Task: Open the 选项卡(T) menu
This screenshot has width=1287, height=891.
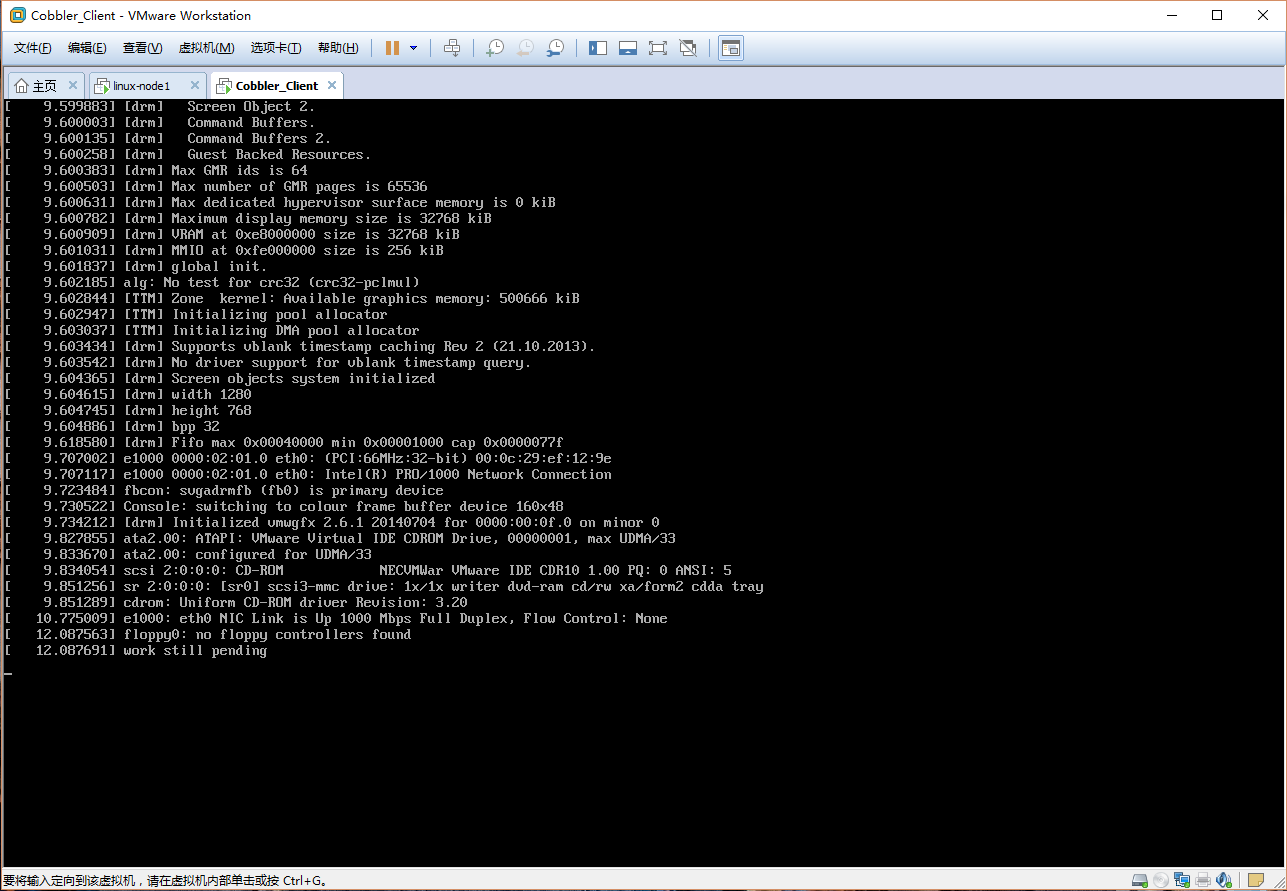Action: (x=276, y=48)
